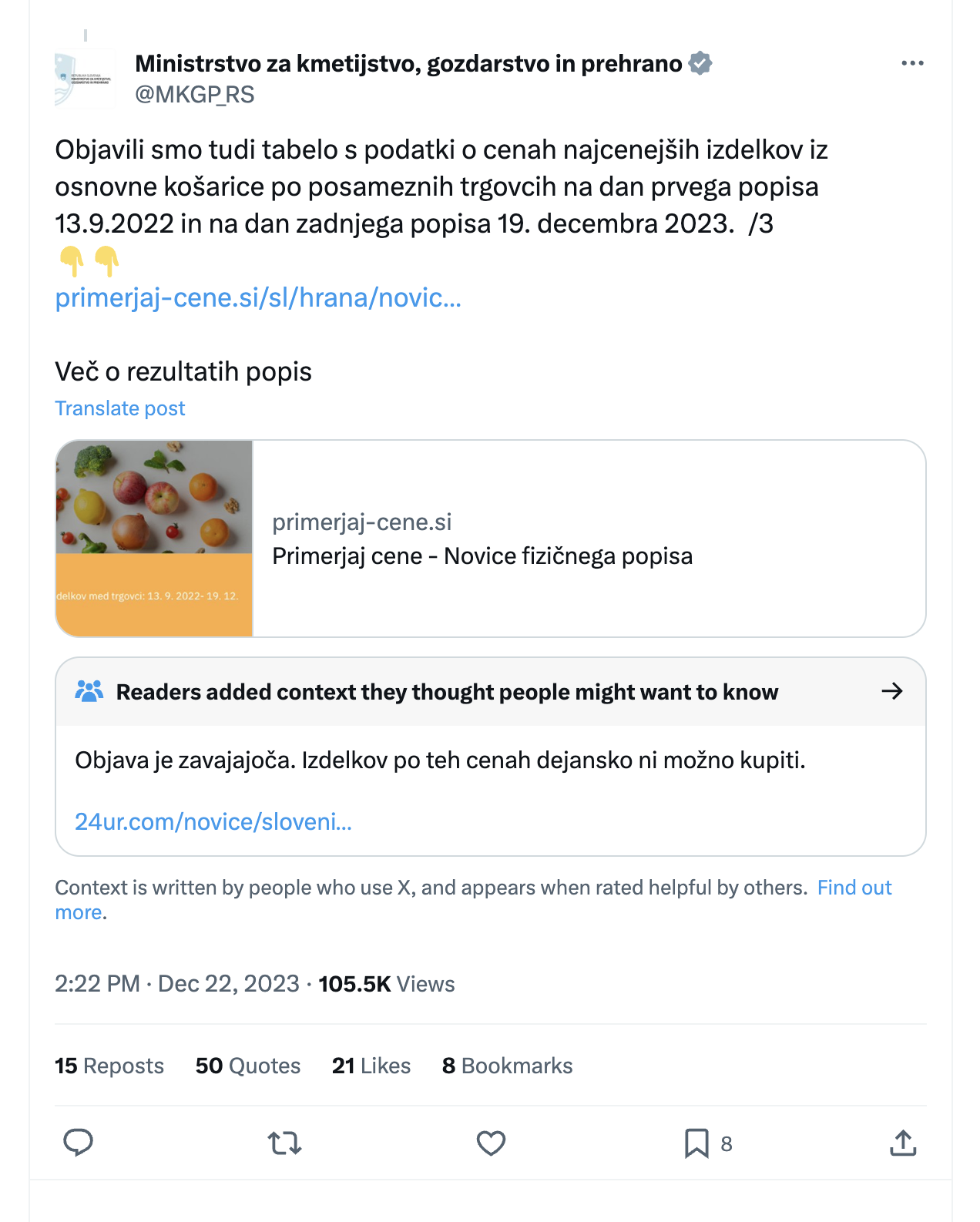Open the MKGP_RS profile avatar

pyautogui.click(x=85, y=79)
